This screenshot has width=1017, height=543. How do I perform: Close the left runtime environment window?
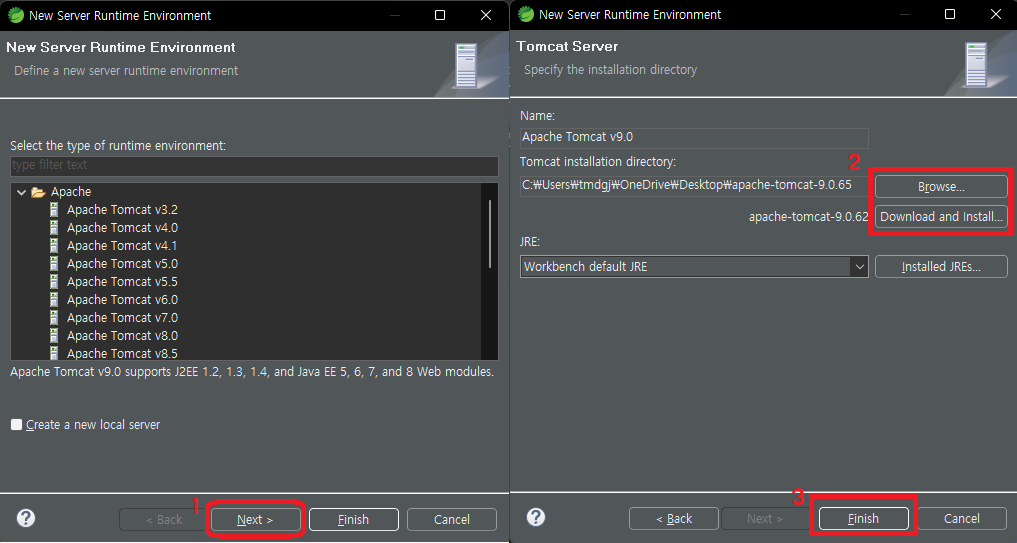[x=486, y=15]
